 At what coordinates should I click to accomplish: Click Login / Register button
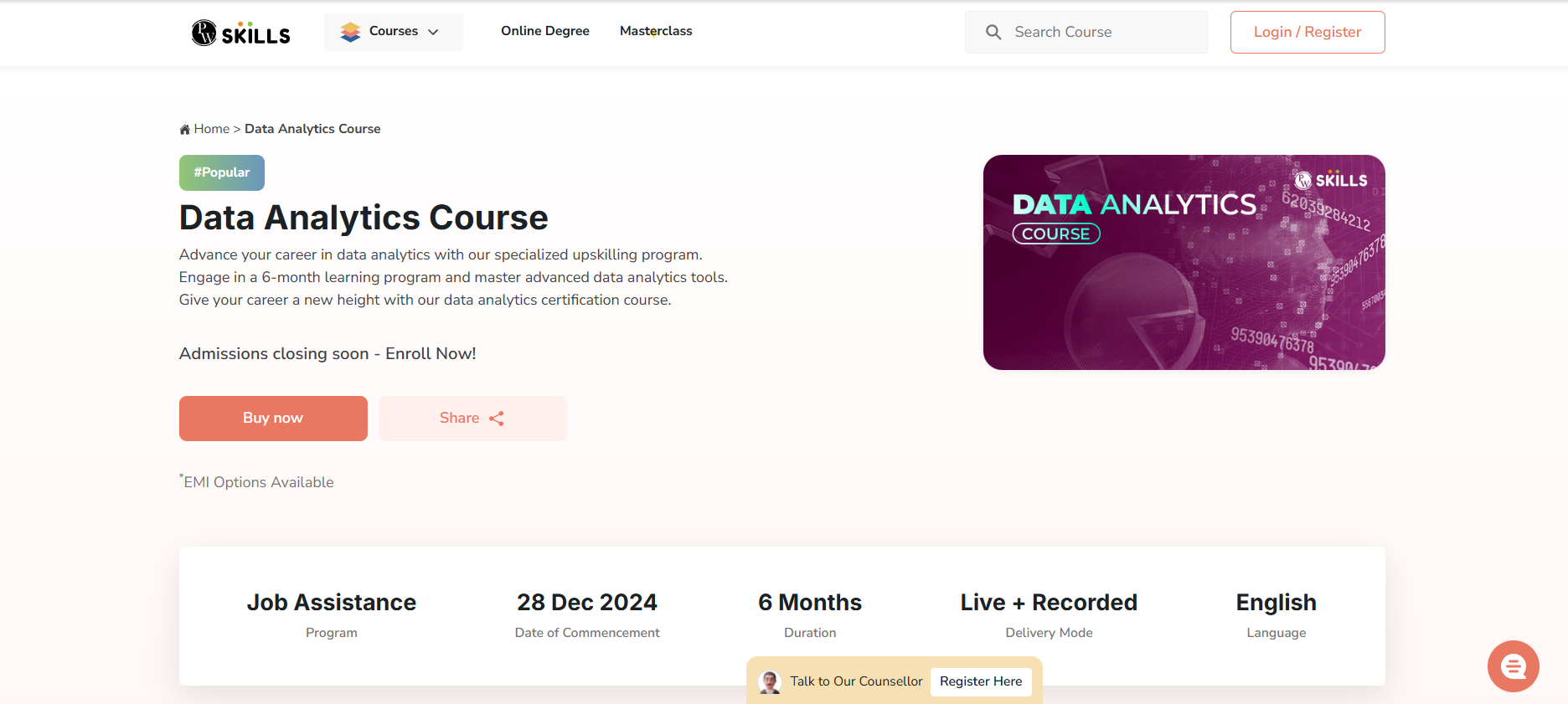[1307, 32]
